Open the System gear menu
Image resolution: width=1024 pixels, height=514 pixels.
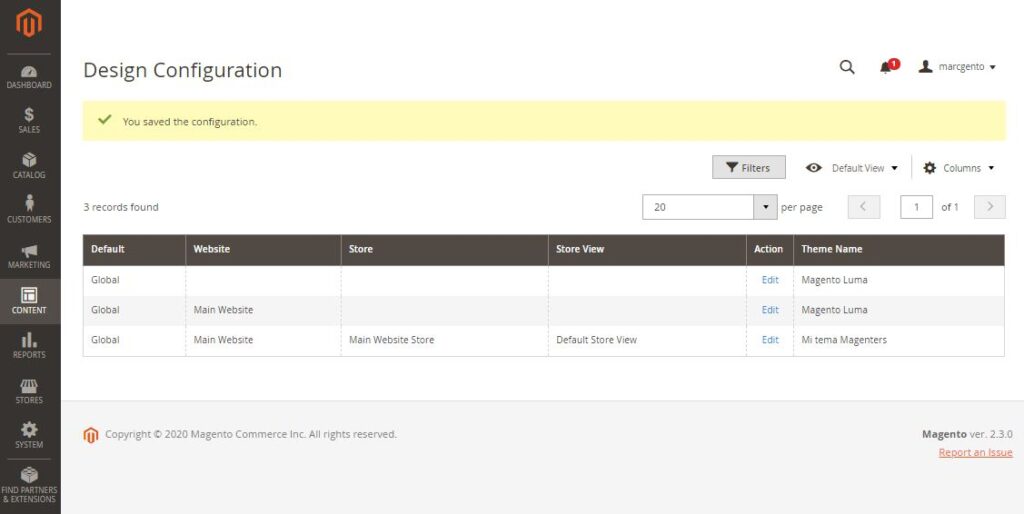coord(29,435)
